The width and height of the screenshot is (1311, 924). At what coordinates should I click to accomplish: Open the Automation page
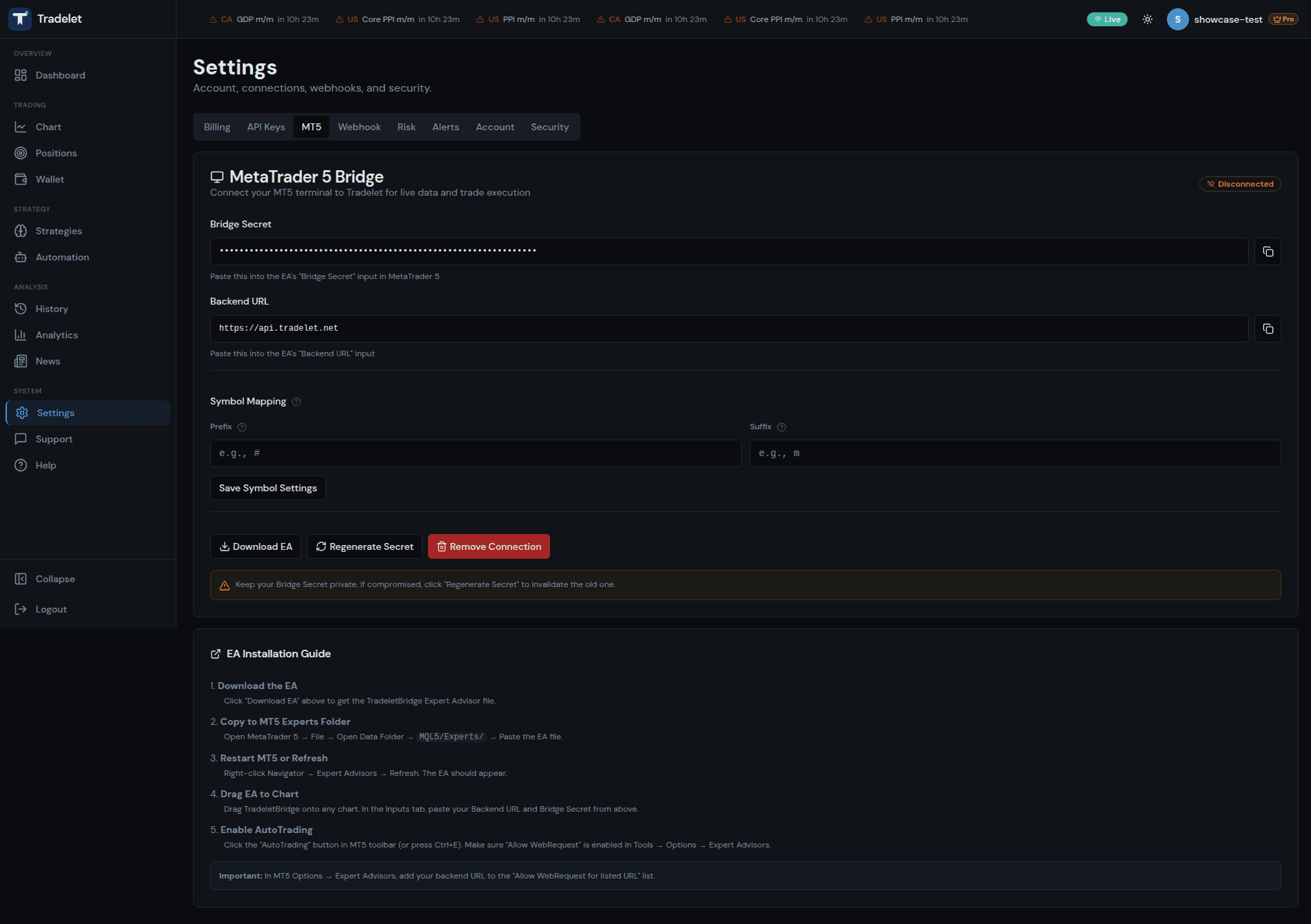(x=62, y=257)
